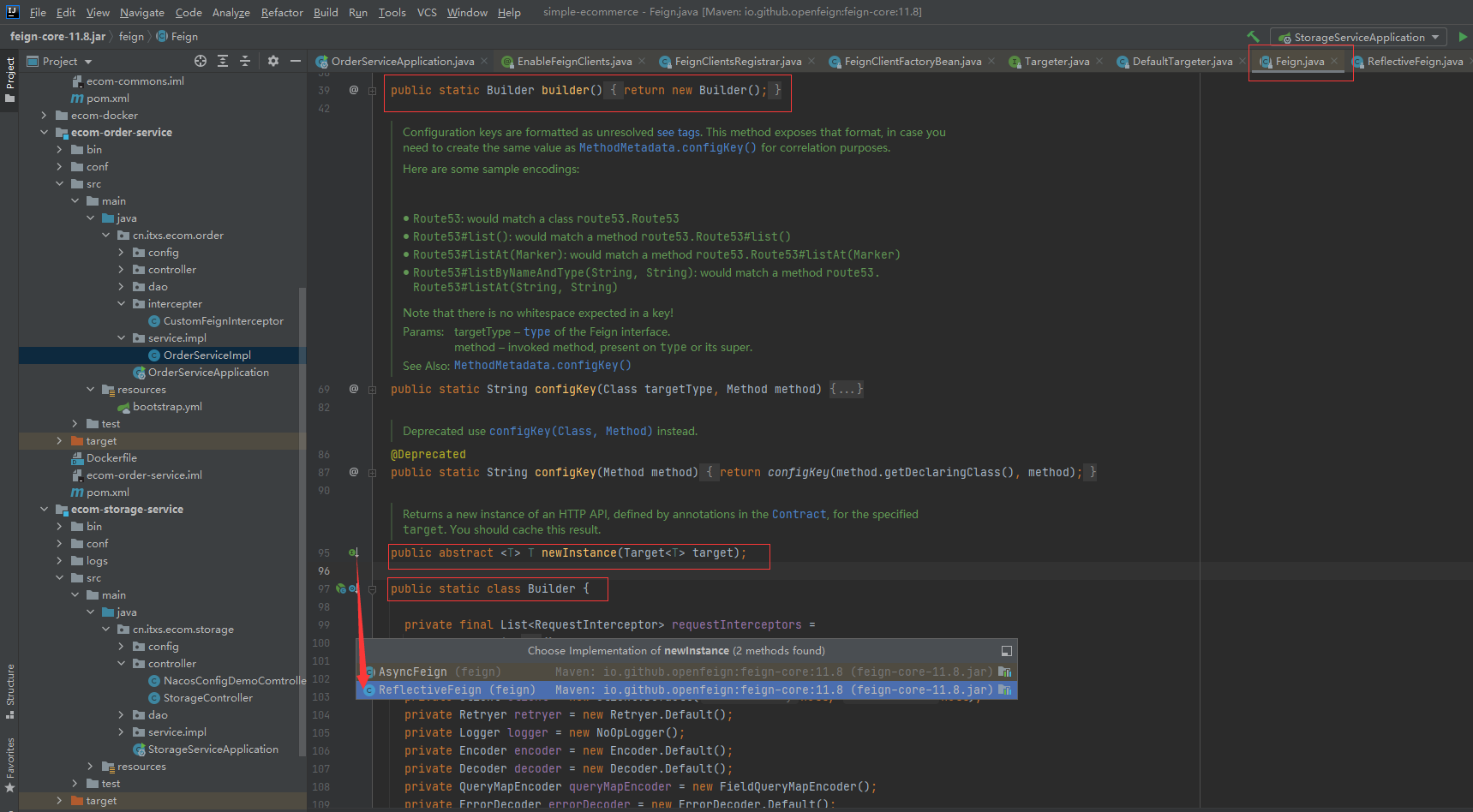Click configKey(Class, Method) doc link

click(x=571, y=432)
